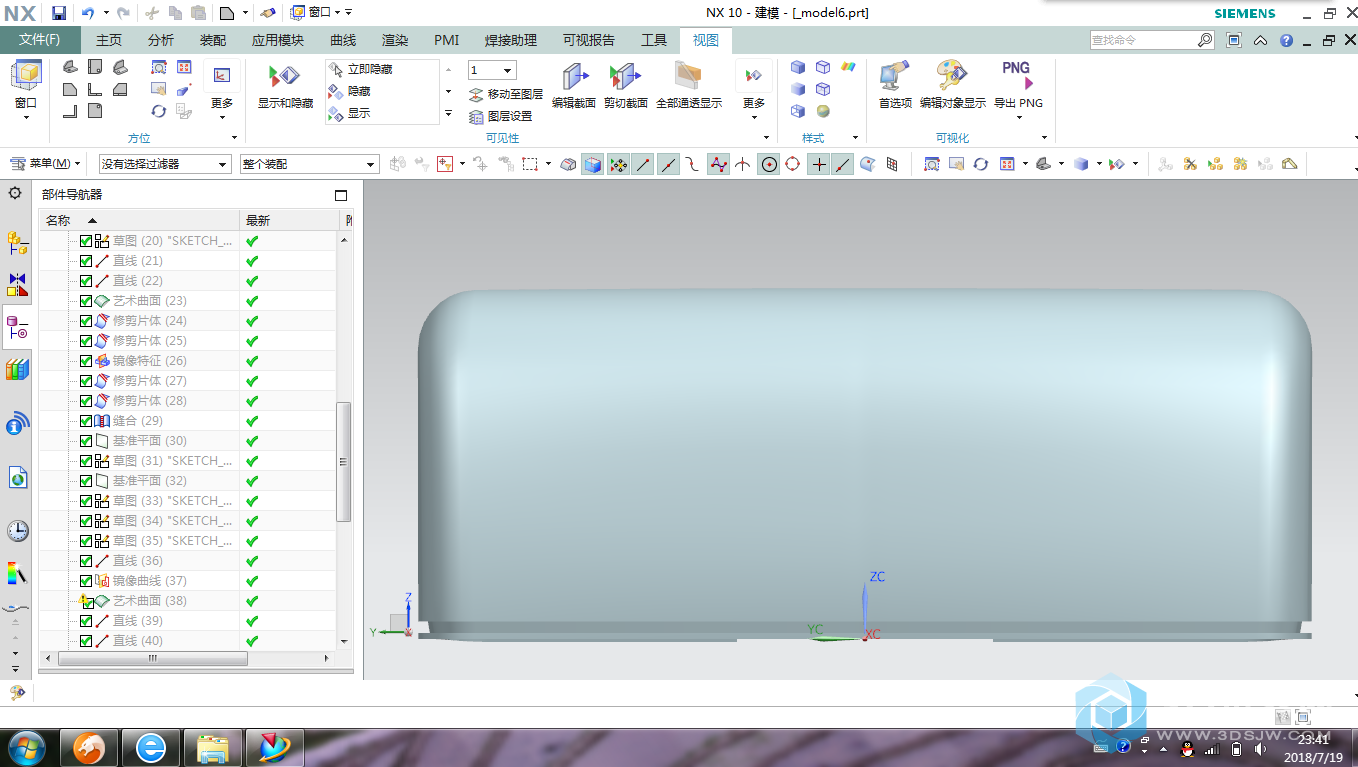Open the 菜单(M) dropdown

[45, 163]
